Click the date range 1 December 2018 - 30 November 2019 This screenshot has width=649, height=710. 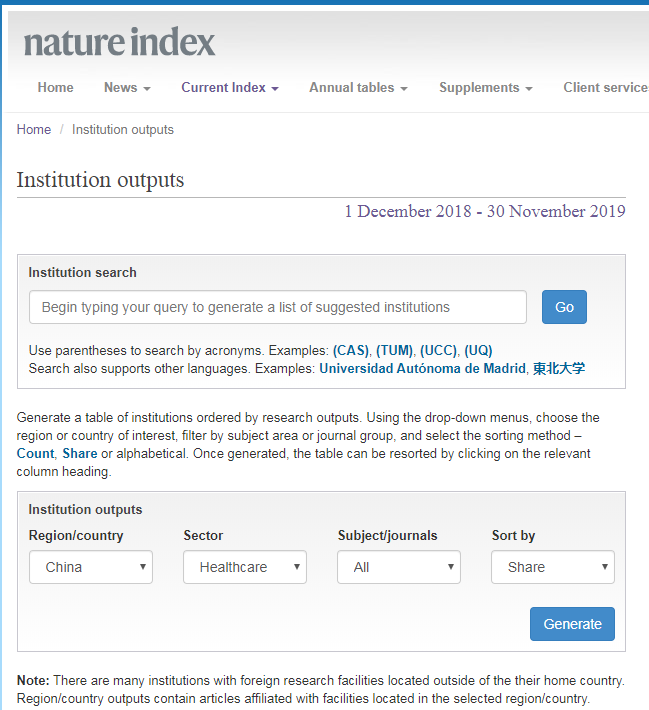(485, 211)
